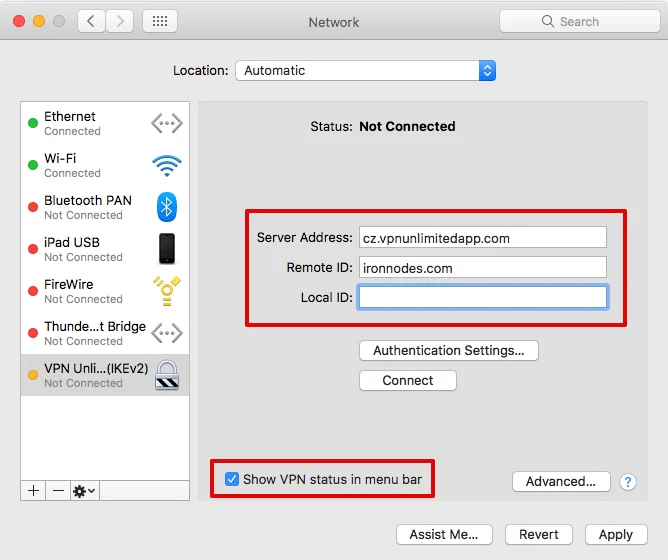This screenshot has width=668, height=560.
Task: Click the Authentication Settings button
Action: pos(448,351)
